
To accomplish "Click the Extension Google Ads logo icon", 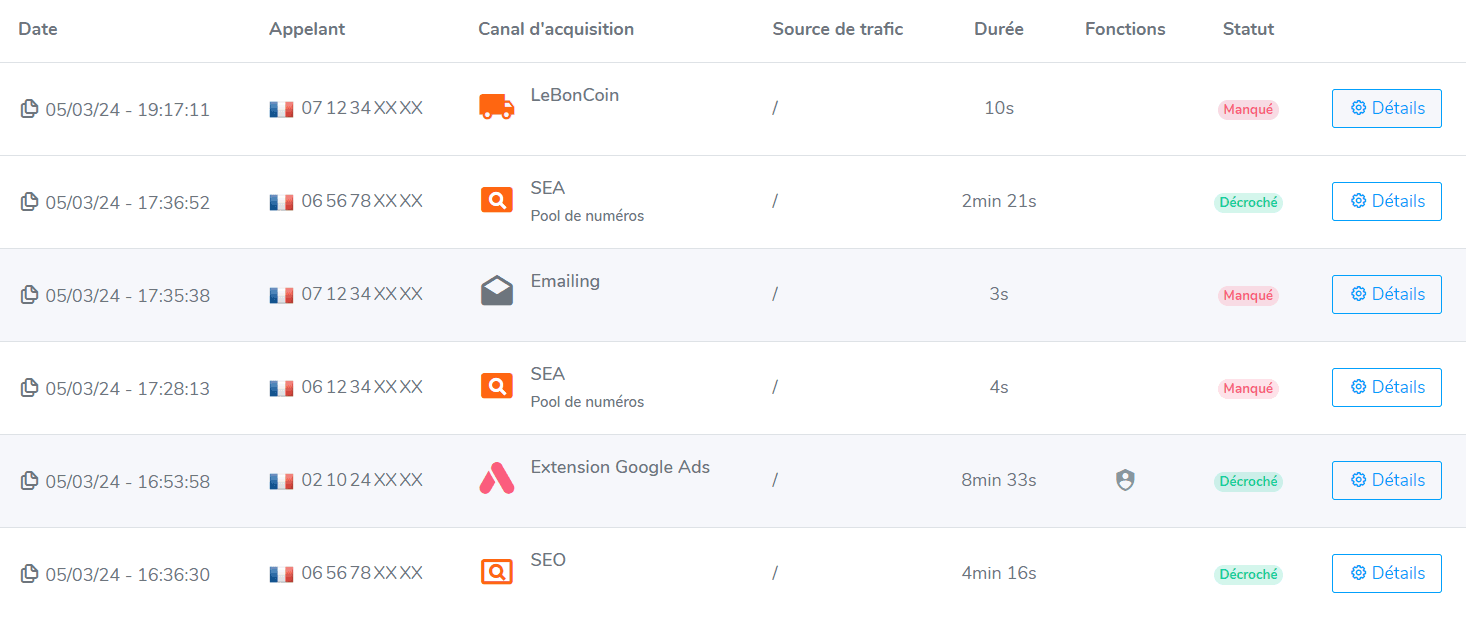I will point(497,479).
